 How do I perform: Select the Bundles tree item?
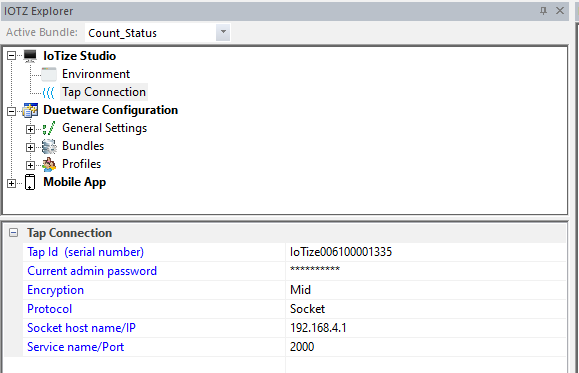tap(83, 146)
